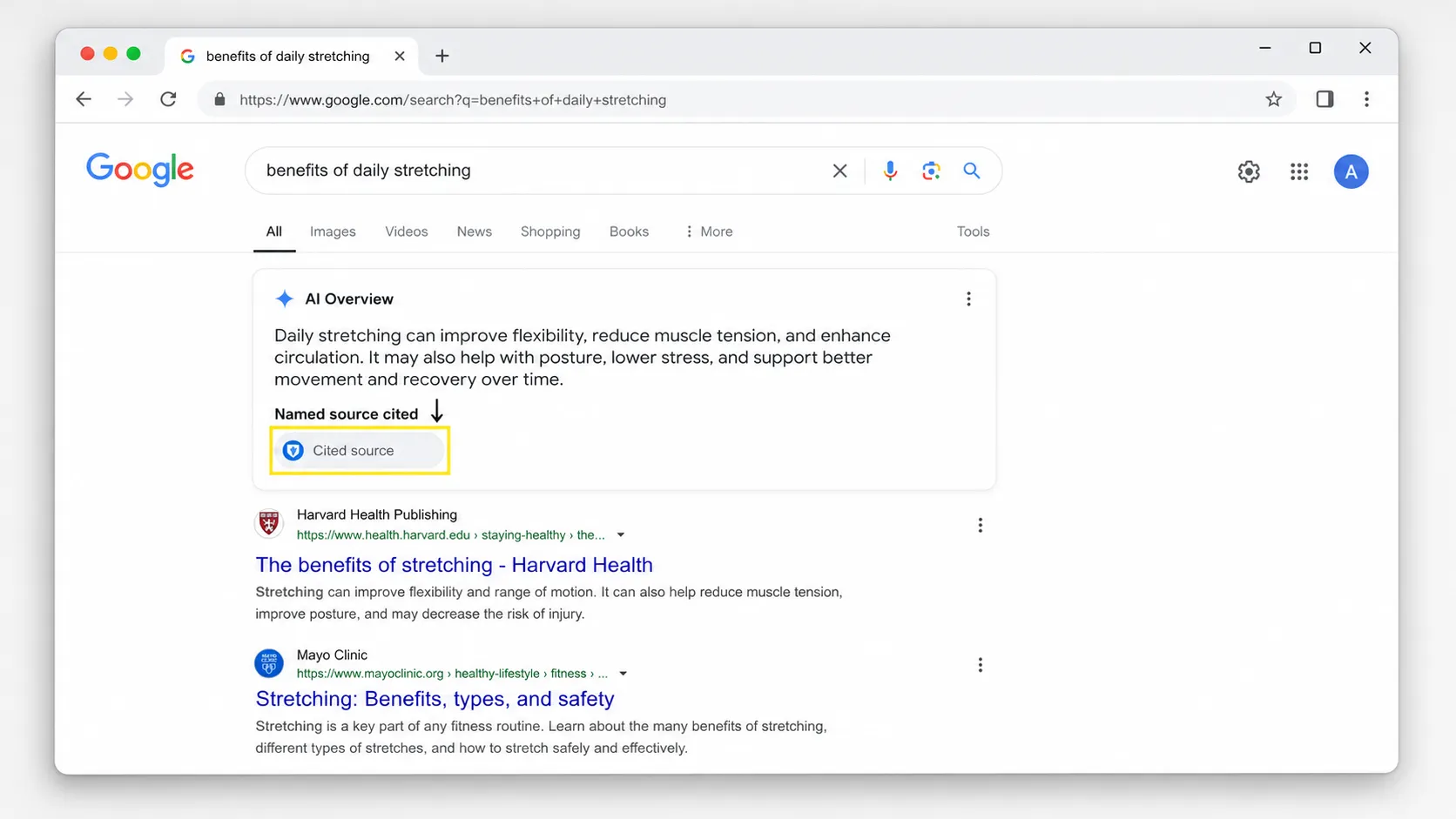Image resolution: width=1456 pixels, height=819 pixels.
Task: Click the browser forward arrow
Action: point(125,99)
